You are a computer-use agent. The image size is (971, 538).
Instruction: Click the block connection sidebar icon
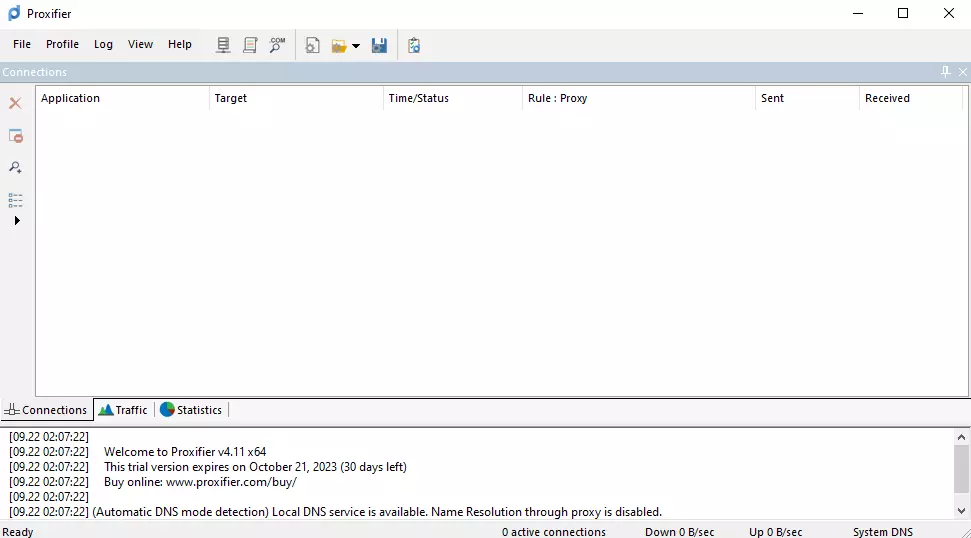click(x=15, y=136)
